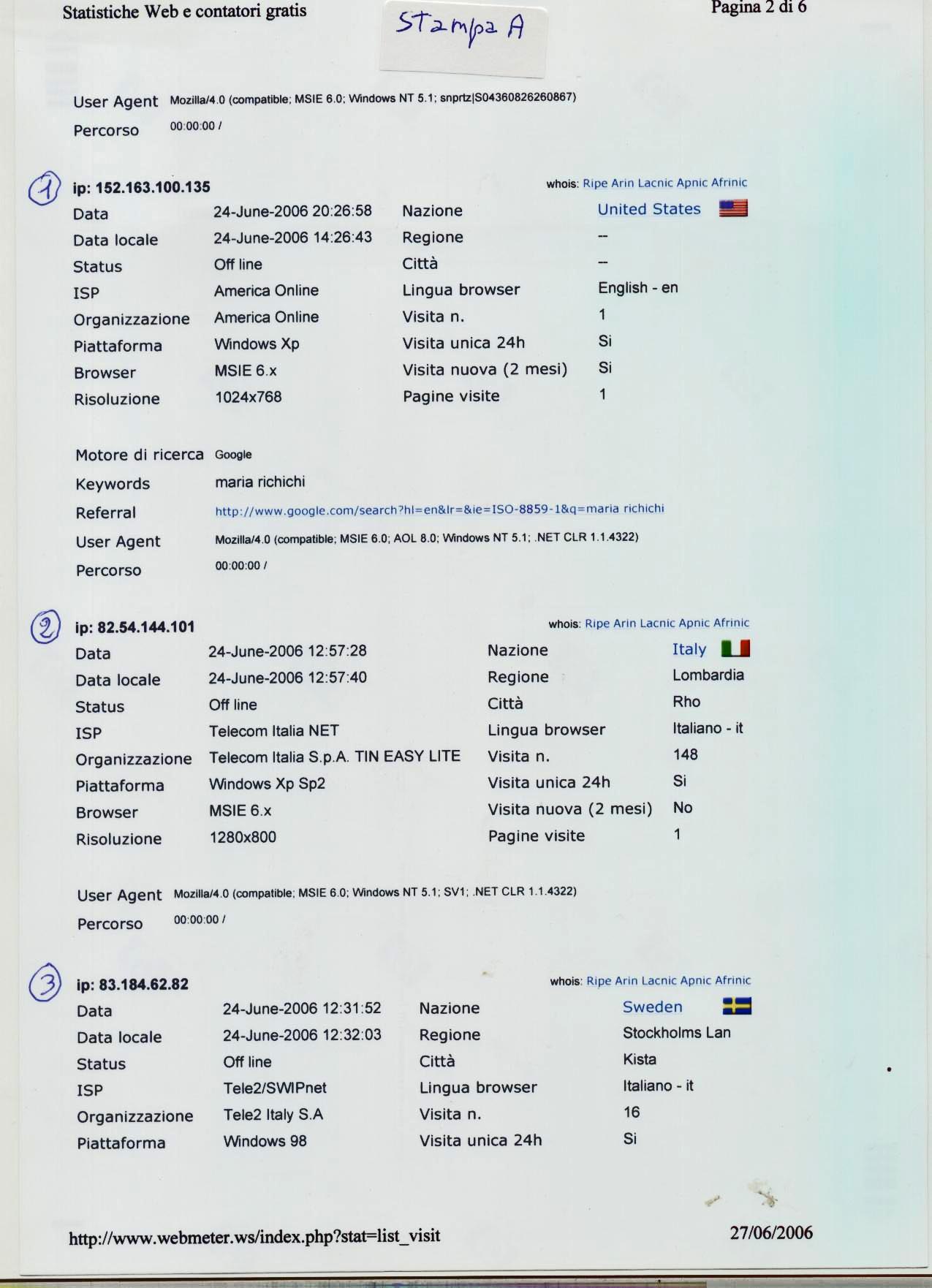Open Lacnic whois for ip 83.184.62.82
The width and height of the screenshot is (932, 1288).
[x=658, y=980]
